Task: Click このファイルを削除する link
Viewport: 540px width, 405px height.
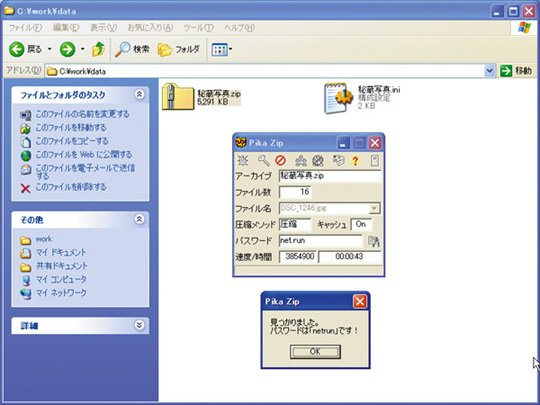Action: (x=71, y=187)
